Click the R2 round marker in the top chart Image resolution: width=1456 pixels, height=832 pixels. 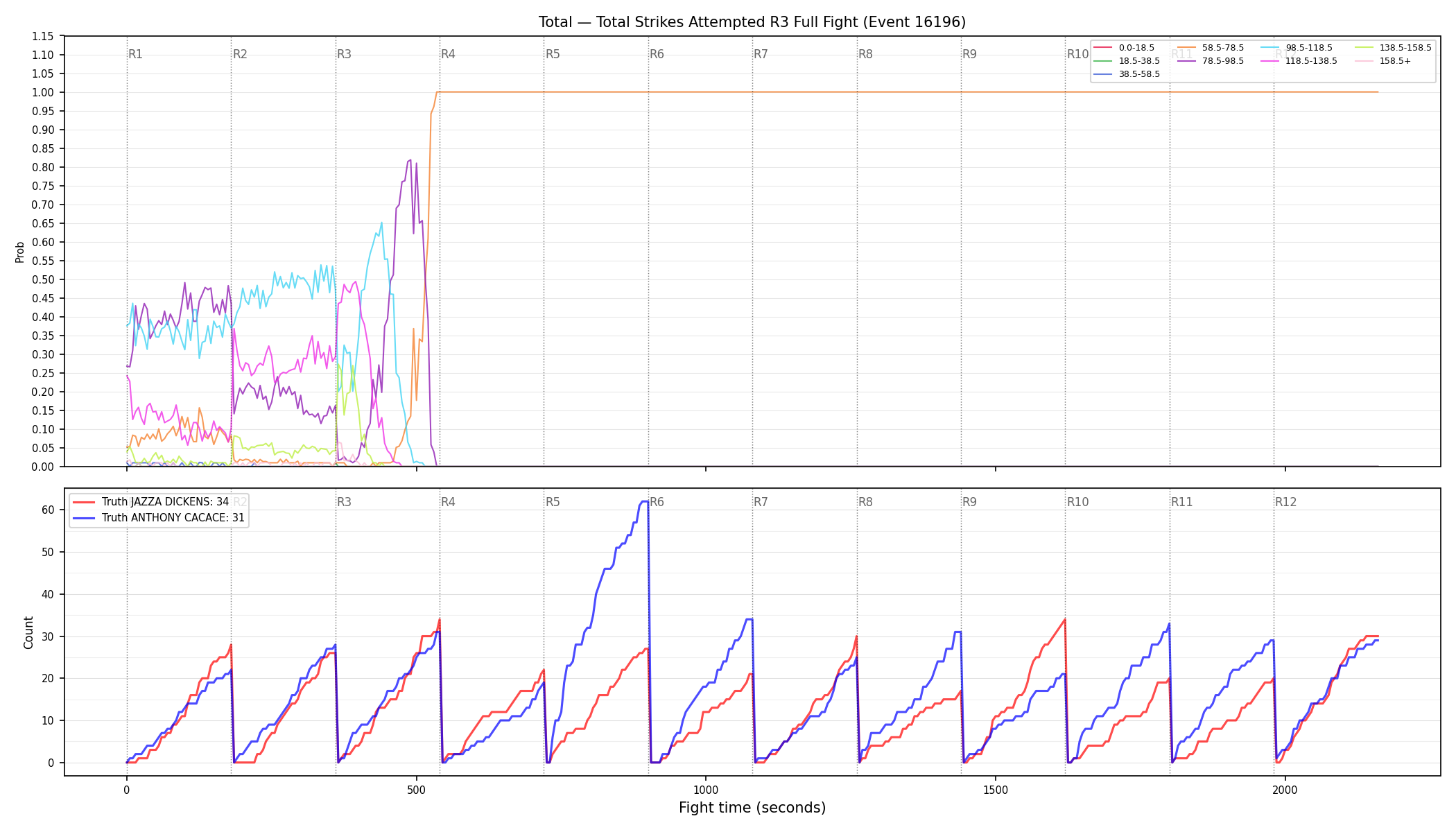[240, 54]
